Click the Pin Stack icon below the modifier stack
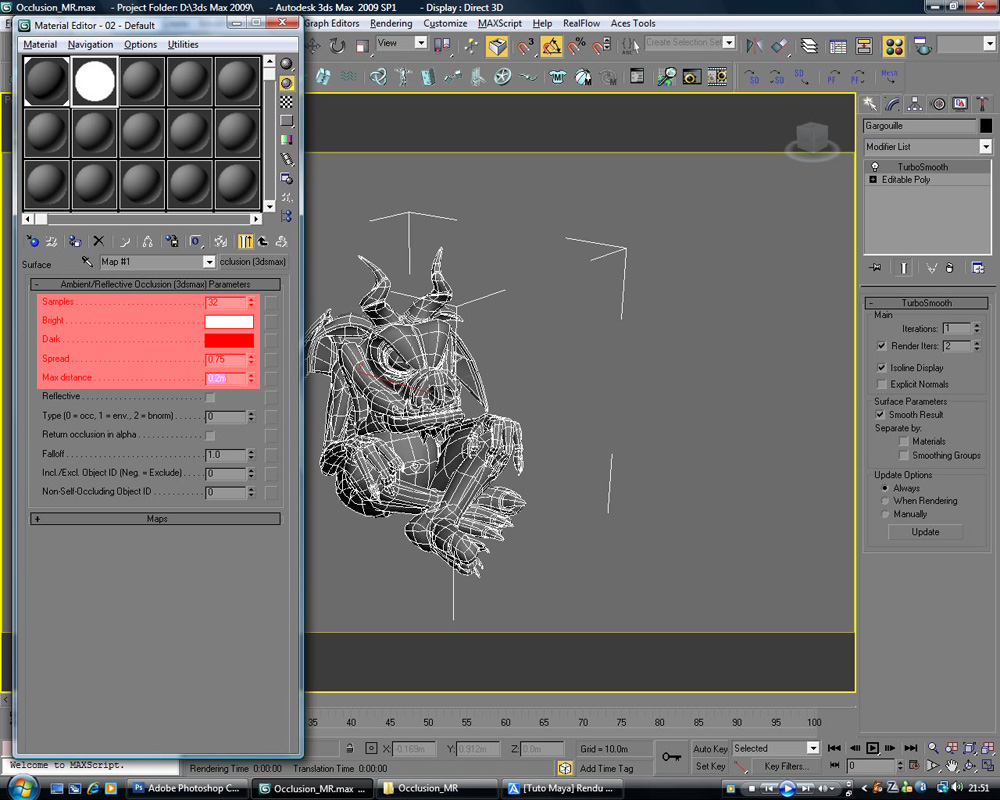This screenshot has width=1000, height=800. (x=875, y=267)
